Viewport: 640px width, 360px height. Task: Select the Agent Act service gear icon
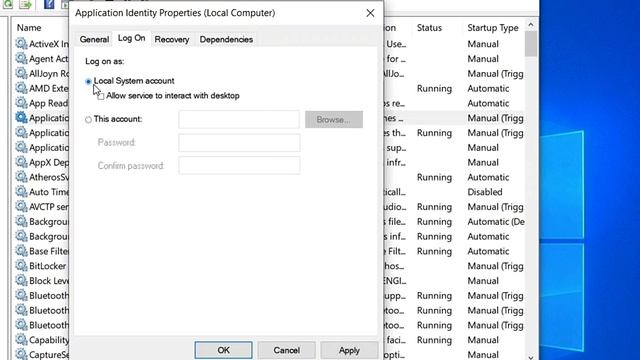(21, 58)
